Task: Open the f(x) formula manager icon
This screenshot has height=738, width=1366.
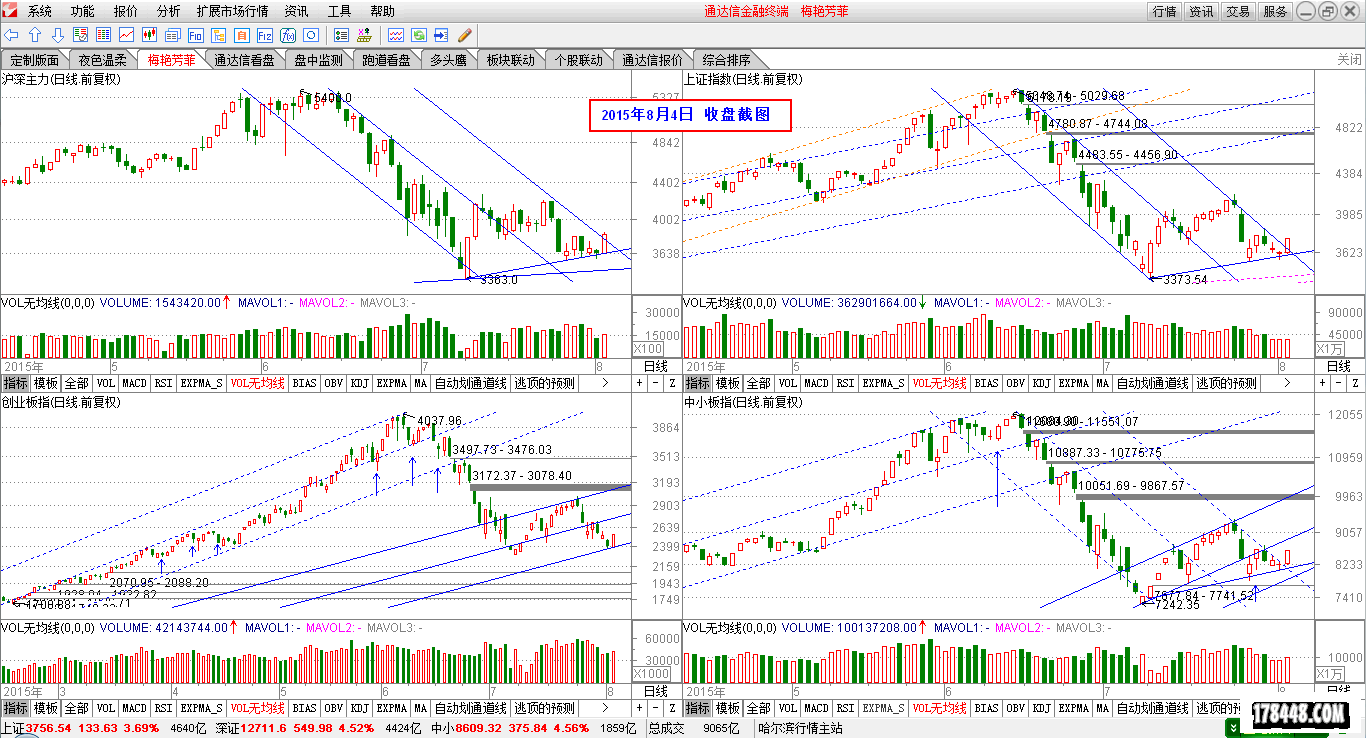Action: (288, 35)
